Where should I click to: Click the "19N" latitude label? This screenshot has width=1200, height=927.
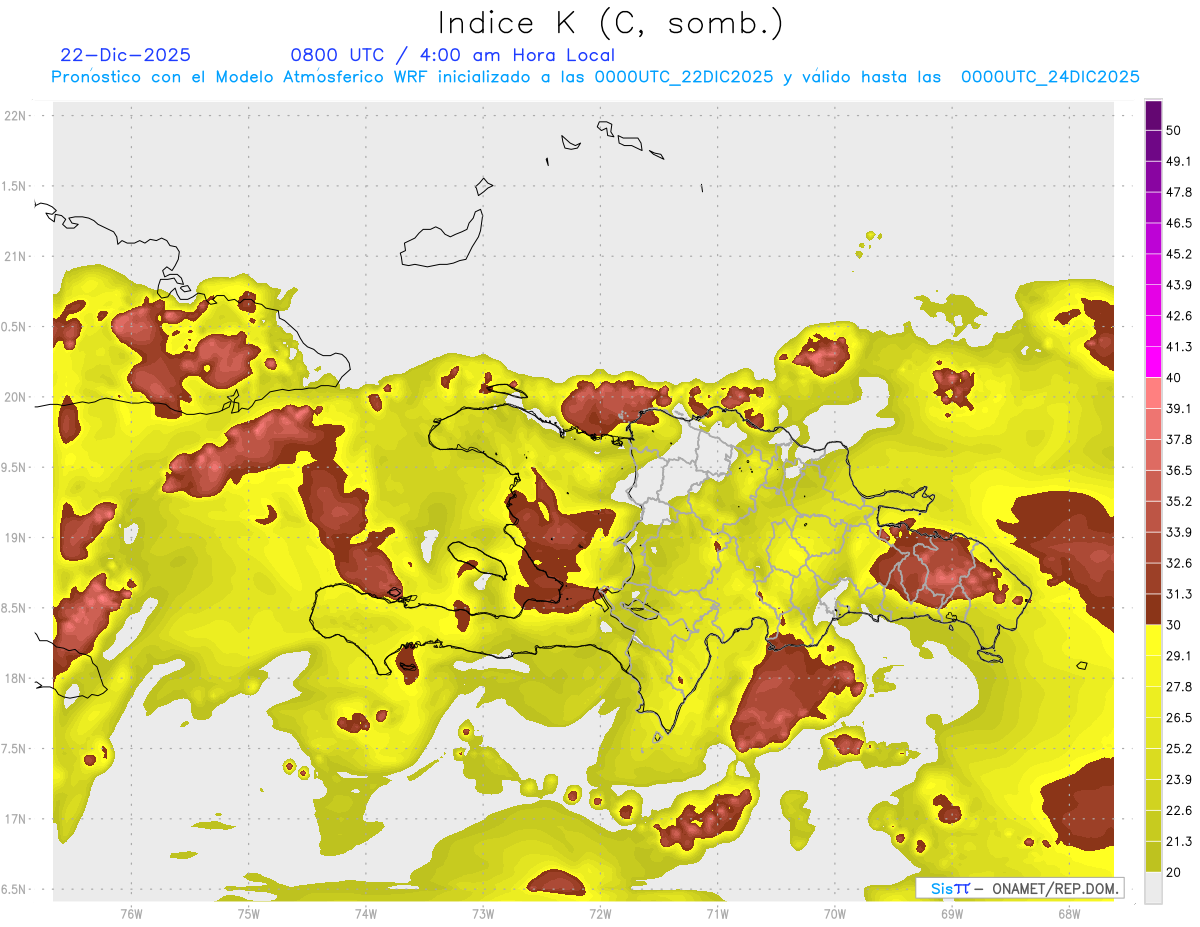14,537
